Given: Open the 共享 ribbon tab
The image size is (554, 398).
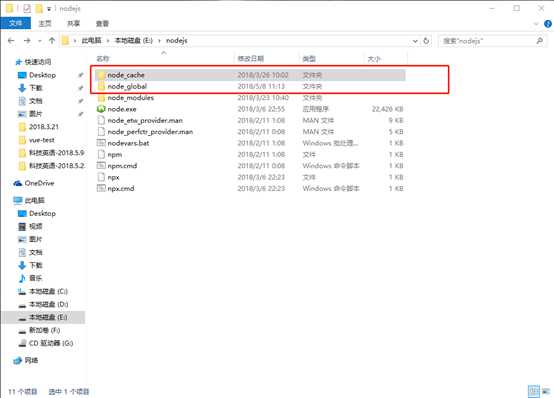Looking at the screenshot, I should 73,23.
